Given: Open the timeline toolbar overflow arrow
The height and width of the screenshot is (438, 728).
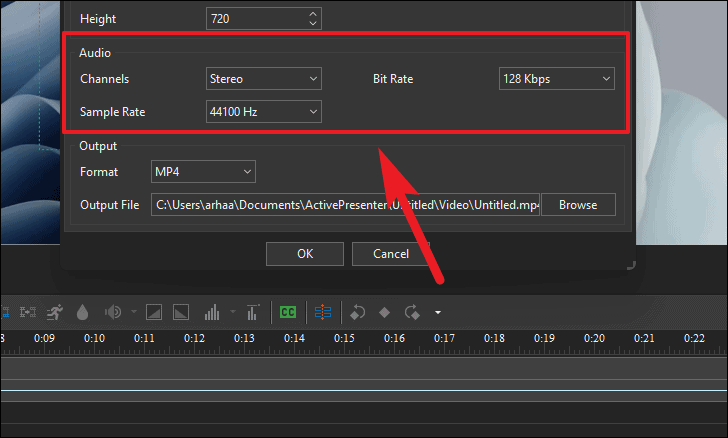Looking at the screenshot, I should pyautogui.click(x=437, y=313).
